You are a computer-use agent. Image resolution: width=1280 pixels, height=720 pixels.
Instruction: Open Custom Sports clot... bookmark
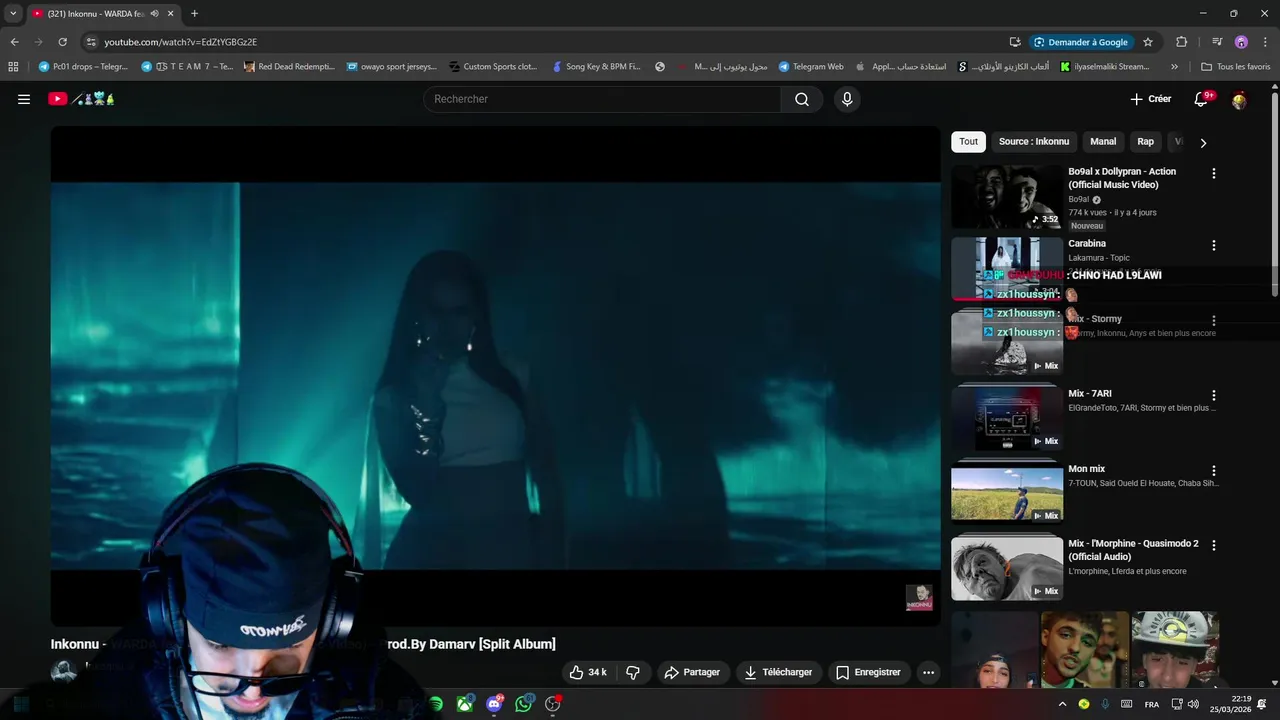click(493, 67)
